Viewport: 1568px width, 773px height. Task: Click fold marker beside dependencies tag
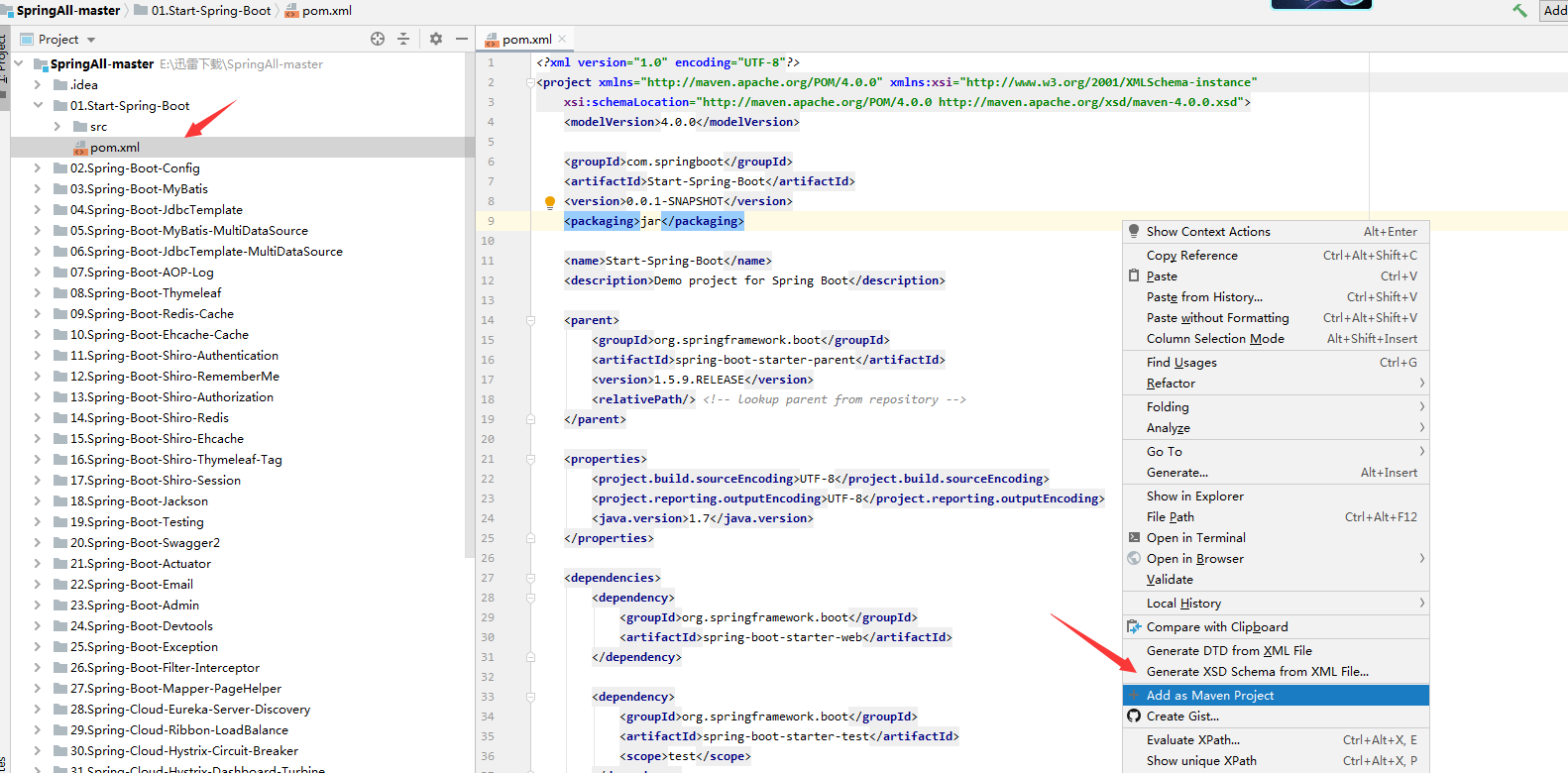click(530, 578)
